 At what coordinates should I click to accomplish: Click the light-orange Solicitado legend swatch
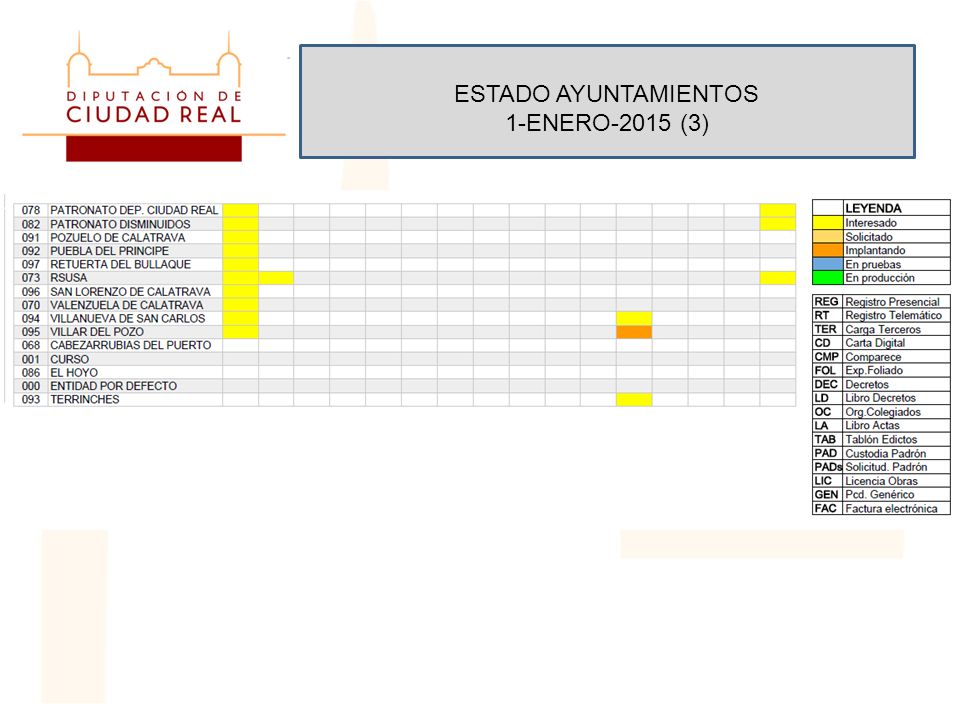click(828, 237)
